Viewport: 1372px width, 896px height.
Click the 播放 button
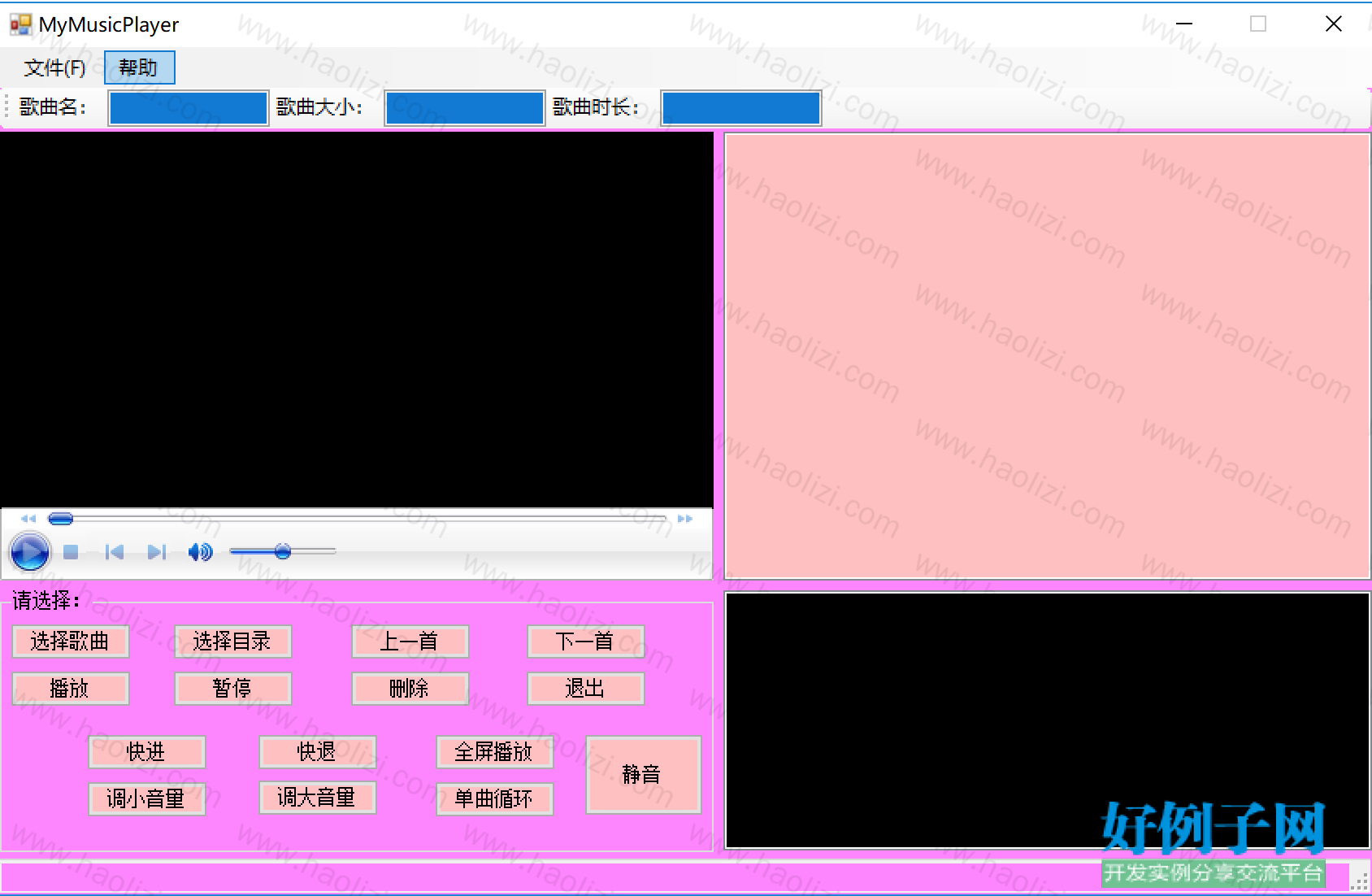click(71, 689)
